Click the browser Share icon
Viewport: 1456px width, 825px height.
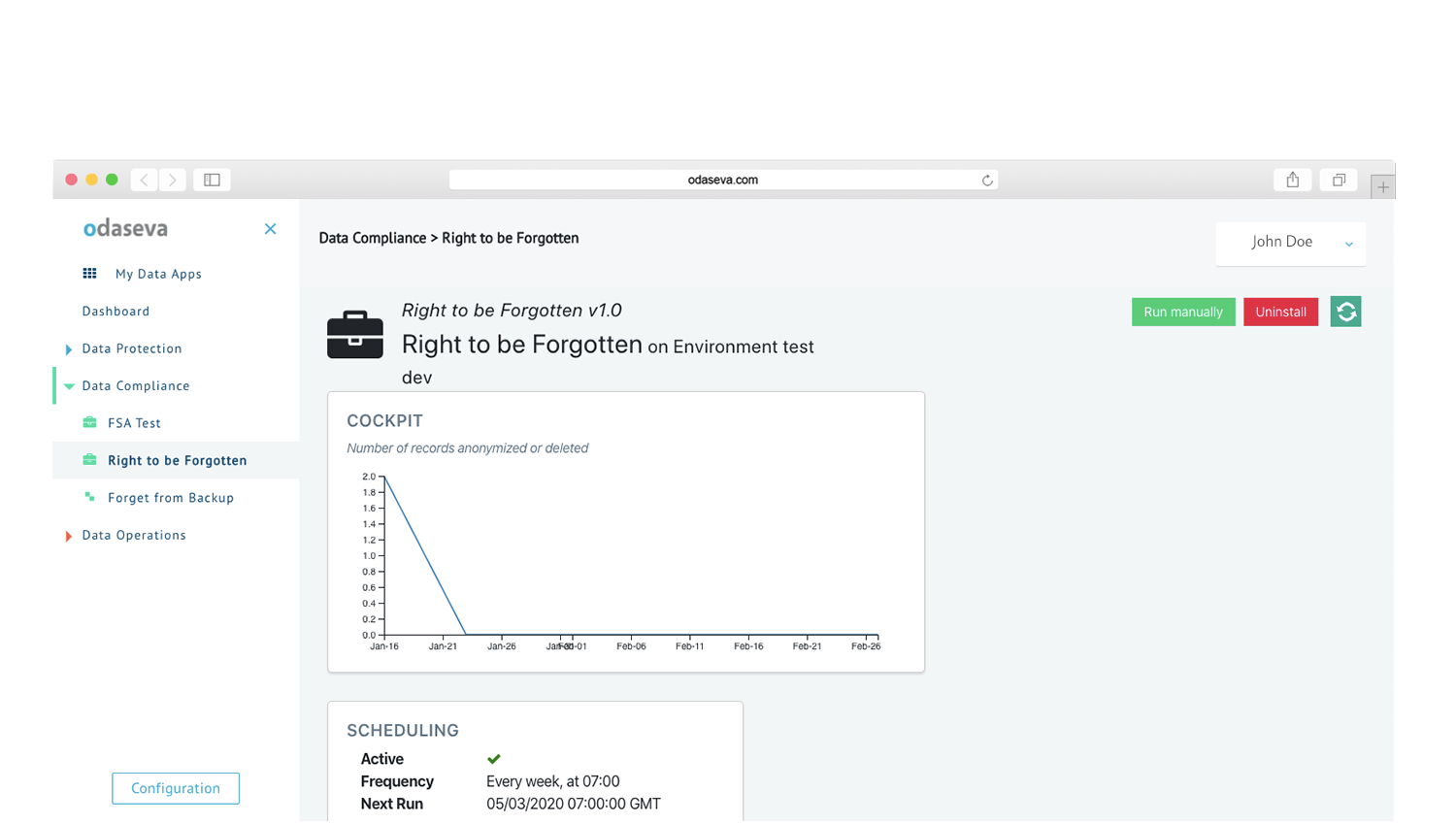pos(1293,180)
